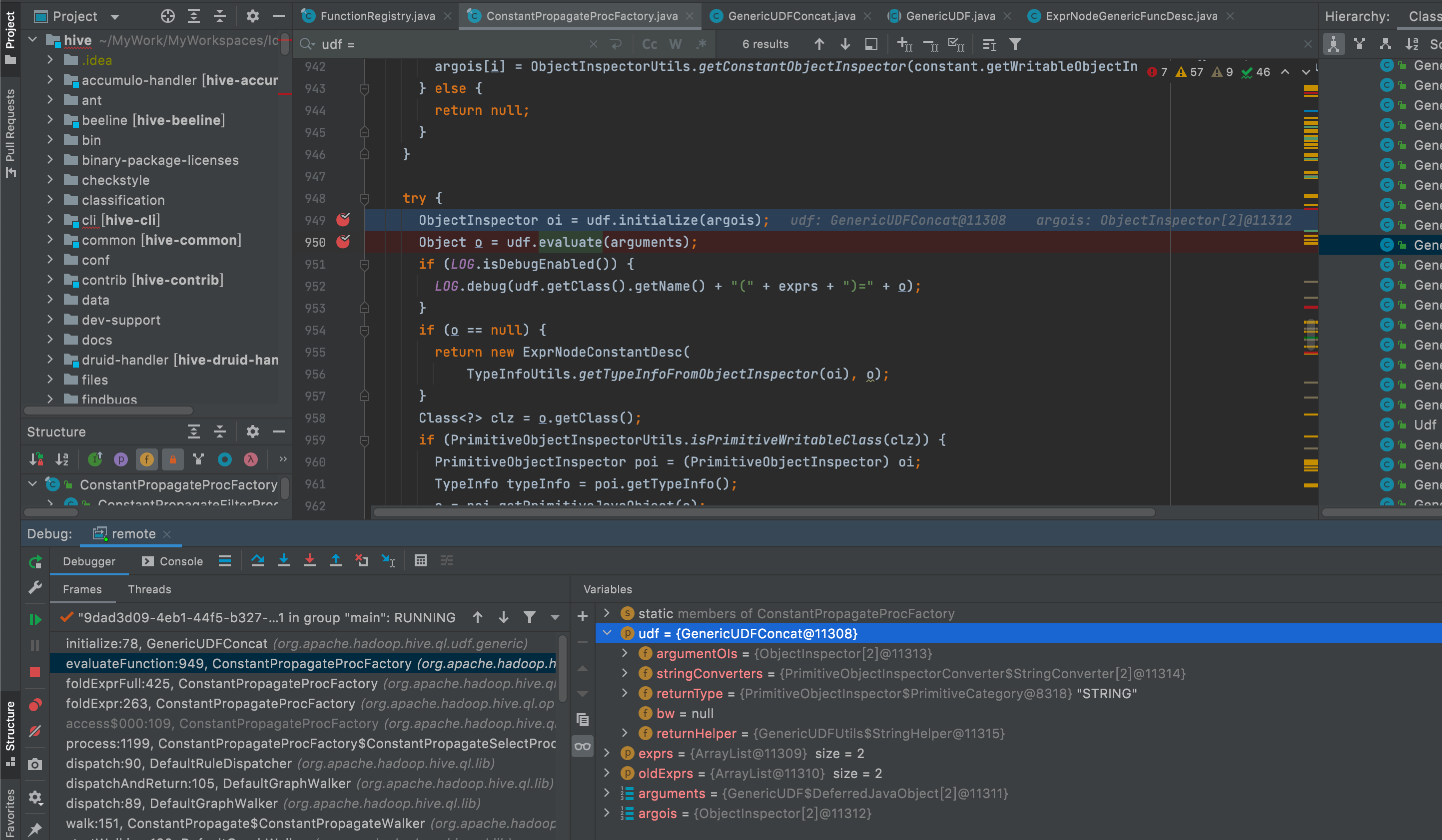The image size is (1442, 840).
Task: Click the editor horizontal scrollbar
Action: 763,512
